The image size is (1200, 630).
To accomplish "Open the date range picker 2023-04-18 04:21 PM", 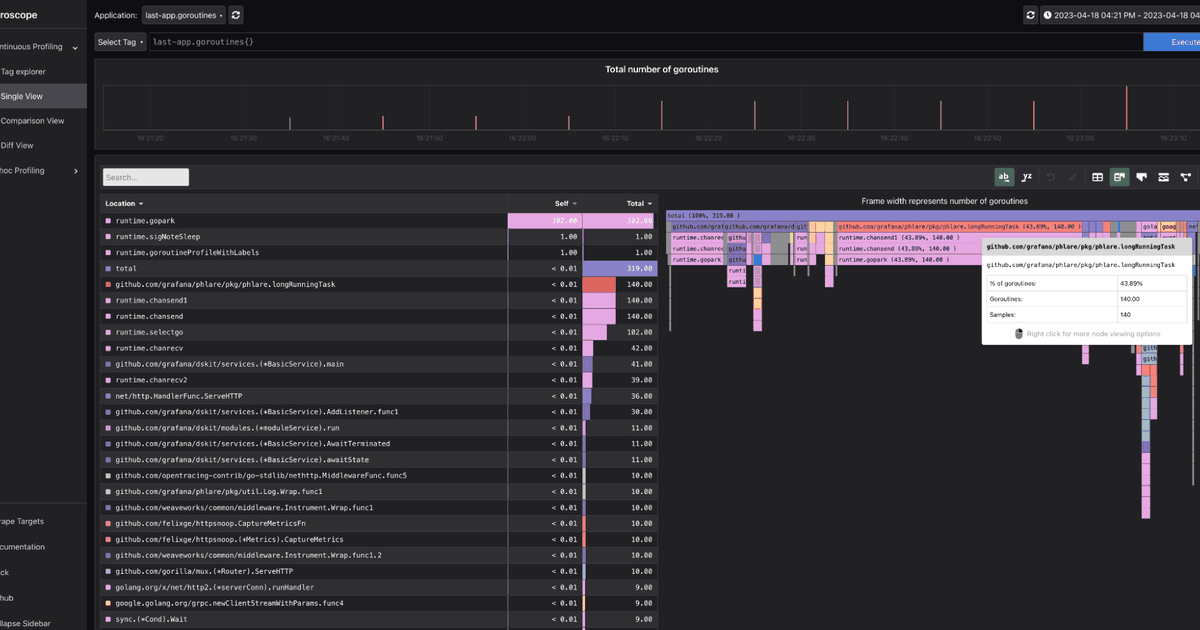I will (x=1120, y=15).
